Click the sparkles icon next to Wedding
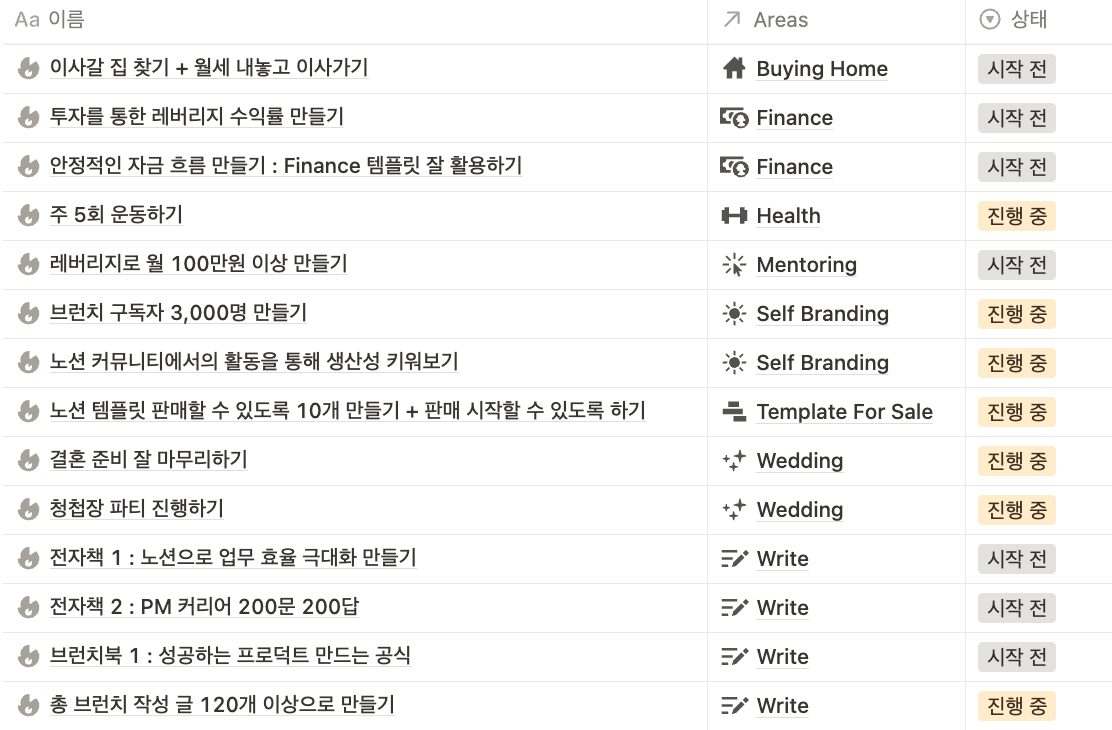 (x=734, y=461)
